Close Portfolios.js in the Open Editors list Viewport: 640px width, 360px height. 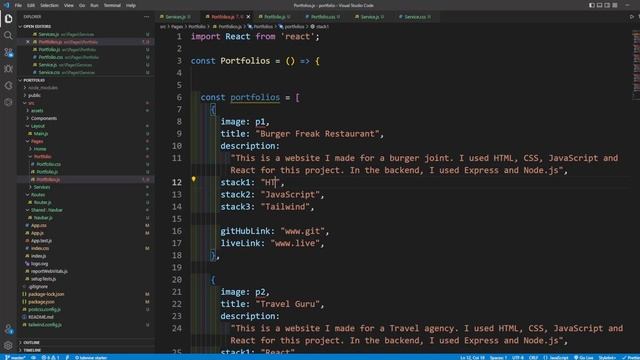click(x=28, y=42)
